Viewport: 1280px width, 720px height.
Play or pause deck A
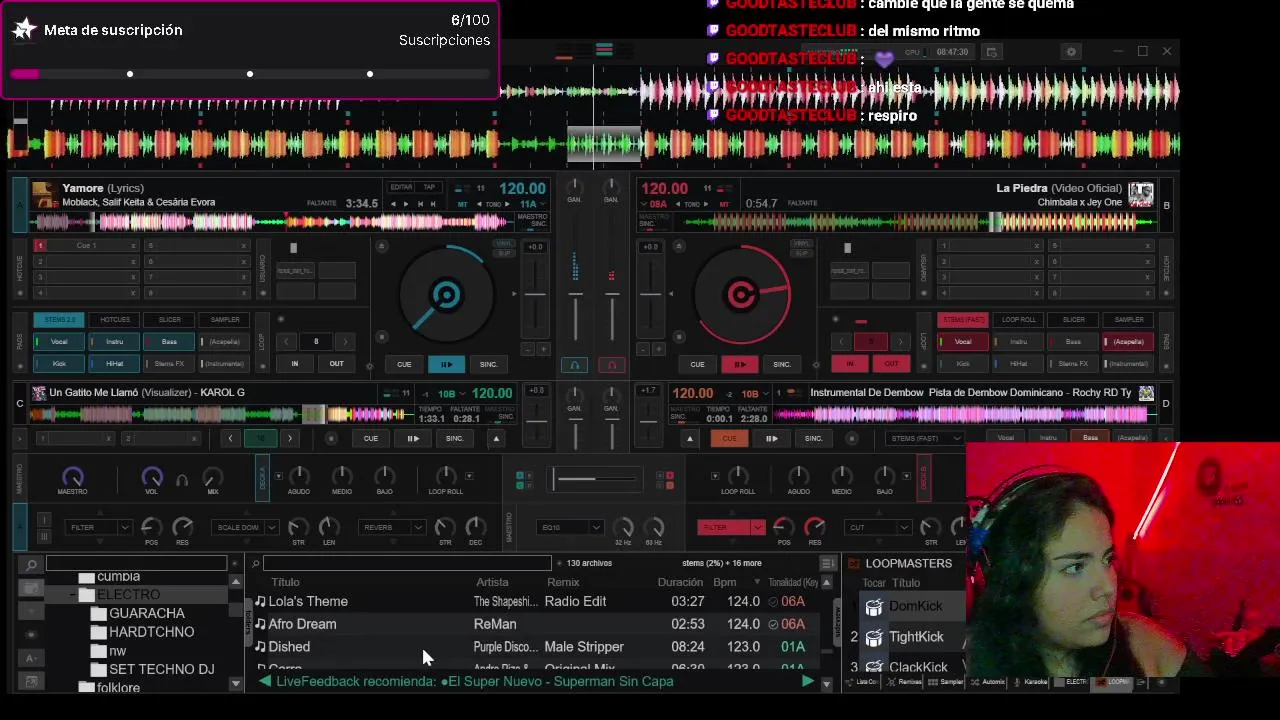(x=446, y=364)
